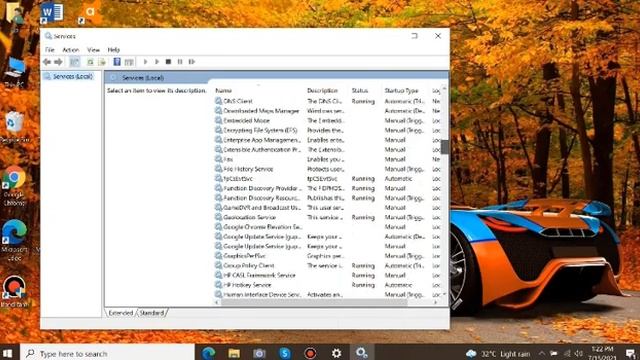
Task: Open the Windows Start menu
Action: tap(7, 353)
